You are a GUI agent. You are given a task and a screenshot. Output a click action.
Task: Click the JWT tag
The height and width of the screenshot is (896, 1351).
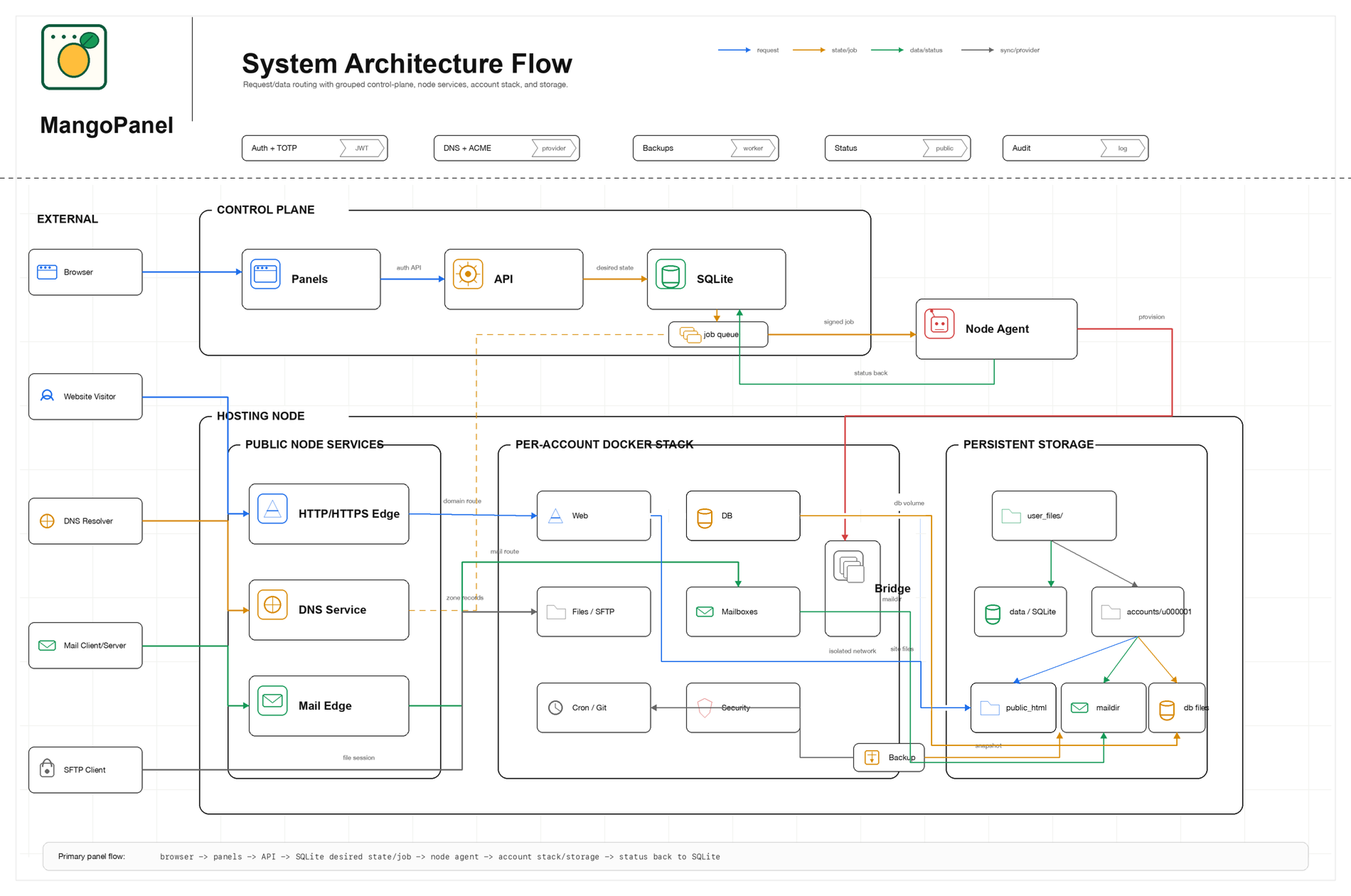(362, 148)
